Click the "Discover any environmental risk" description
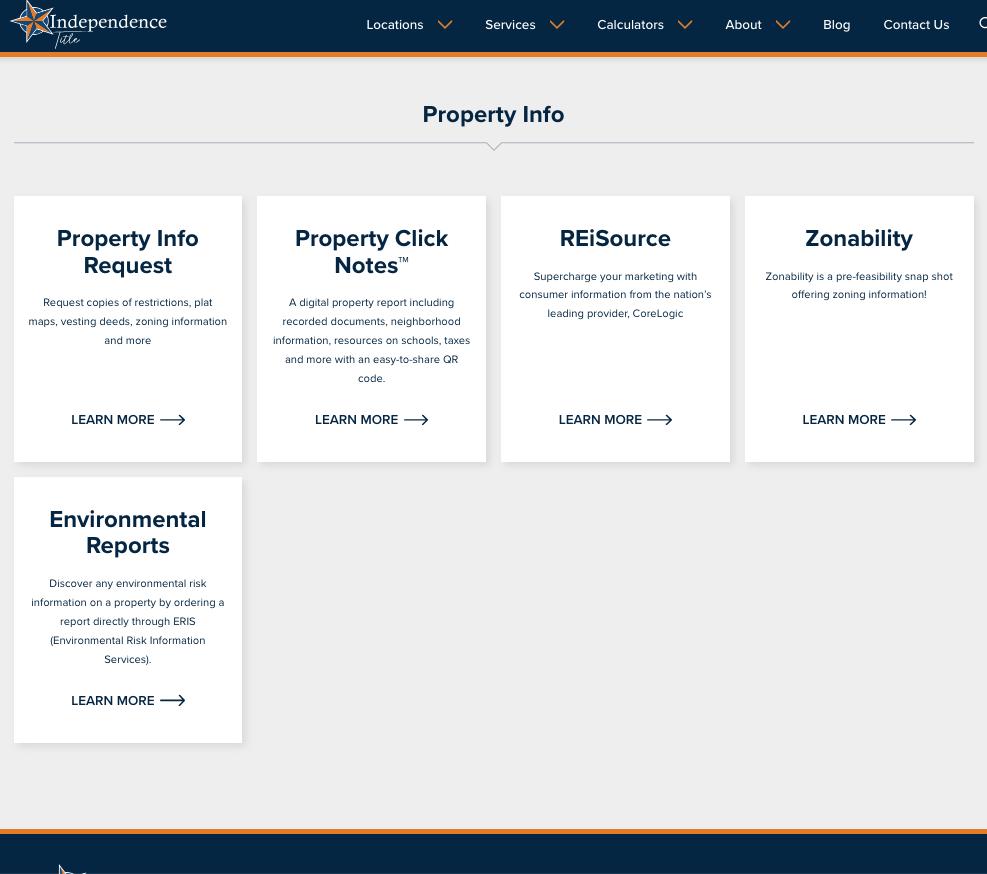This screenshot has height=874, width=987. point(128,621)
